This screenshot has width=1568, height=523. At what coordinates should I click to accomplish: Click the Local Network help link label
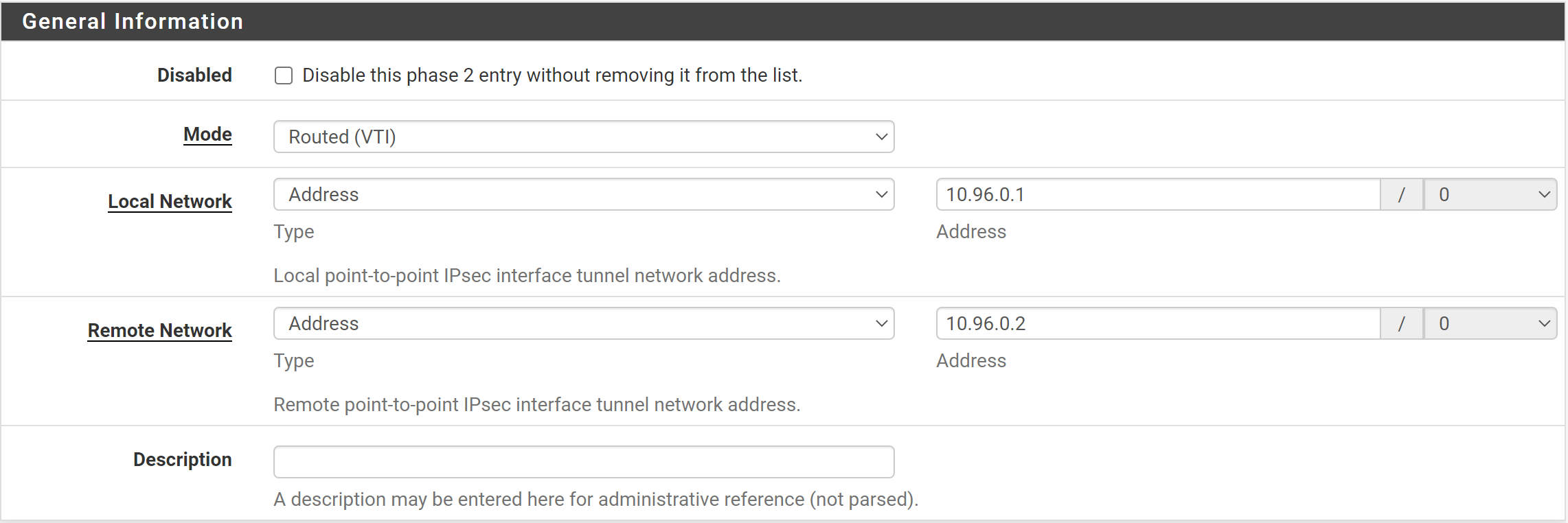tap(170, 202)
